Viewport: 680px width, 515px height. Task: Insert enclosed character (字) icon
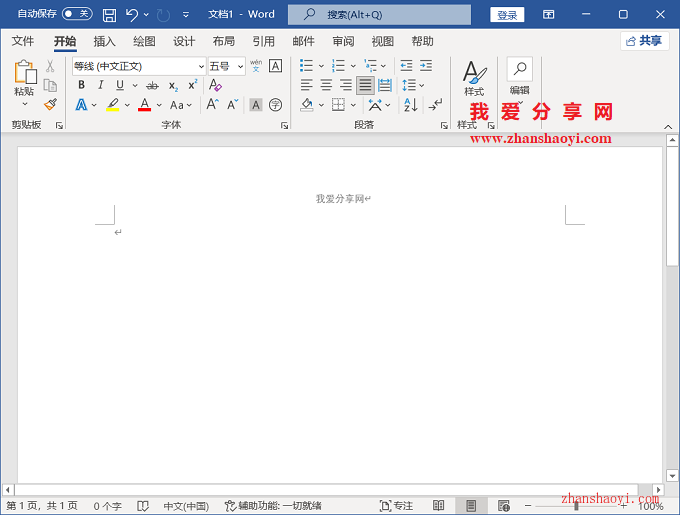pos(275,105)
